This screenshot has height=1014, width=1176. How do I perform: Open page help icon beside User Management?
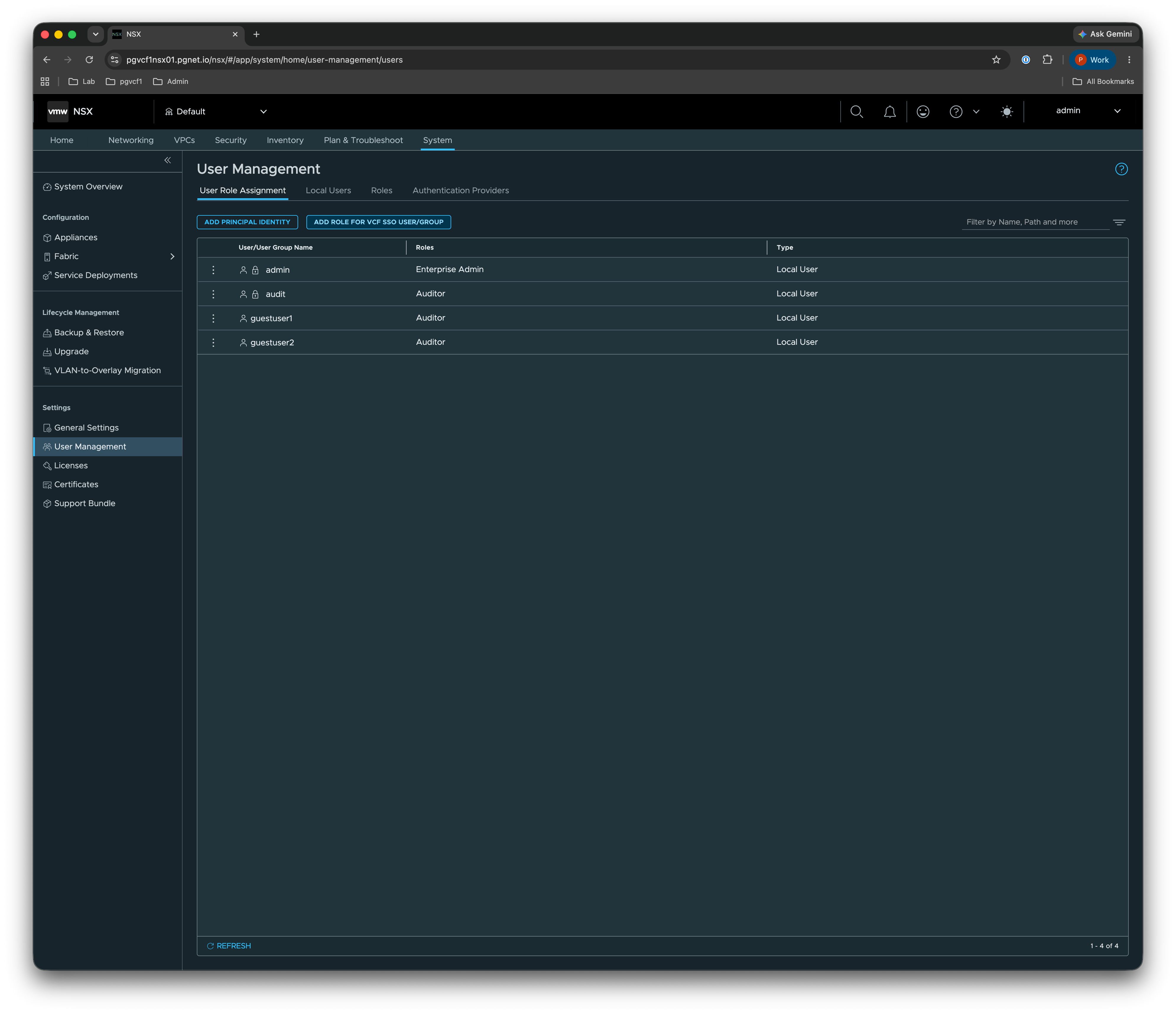pos(1121,169)
